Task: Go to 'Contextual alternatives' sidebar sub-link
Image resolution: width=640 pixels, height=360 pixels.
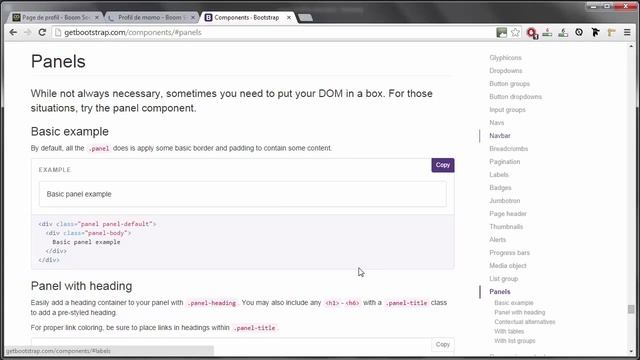Action: (525, 322)
